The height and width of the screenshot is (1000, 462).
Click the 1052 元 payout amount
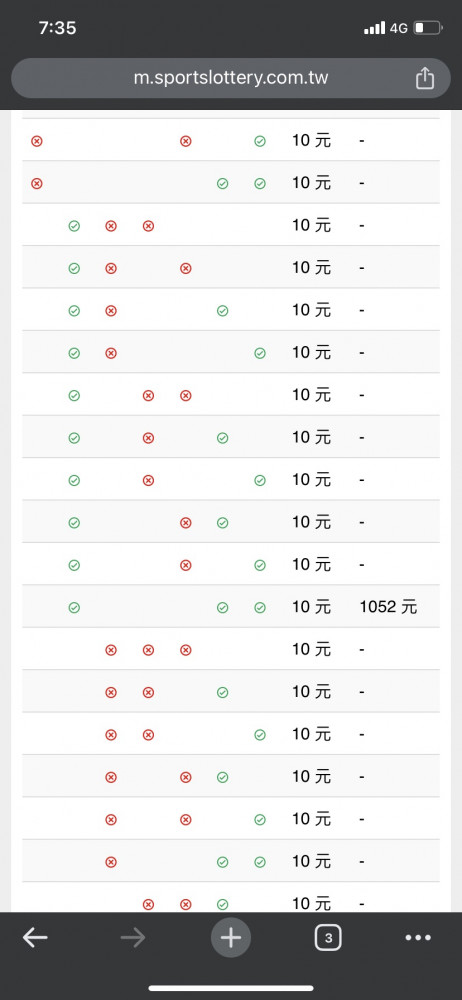tap(389, 607)
